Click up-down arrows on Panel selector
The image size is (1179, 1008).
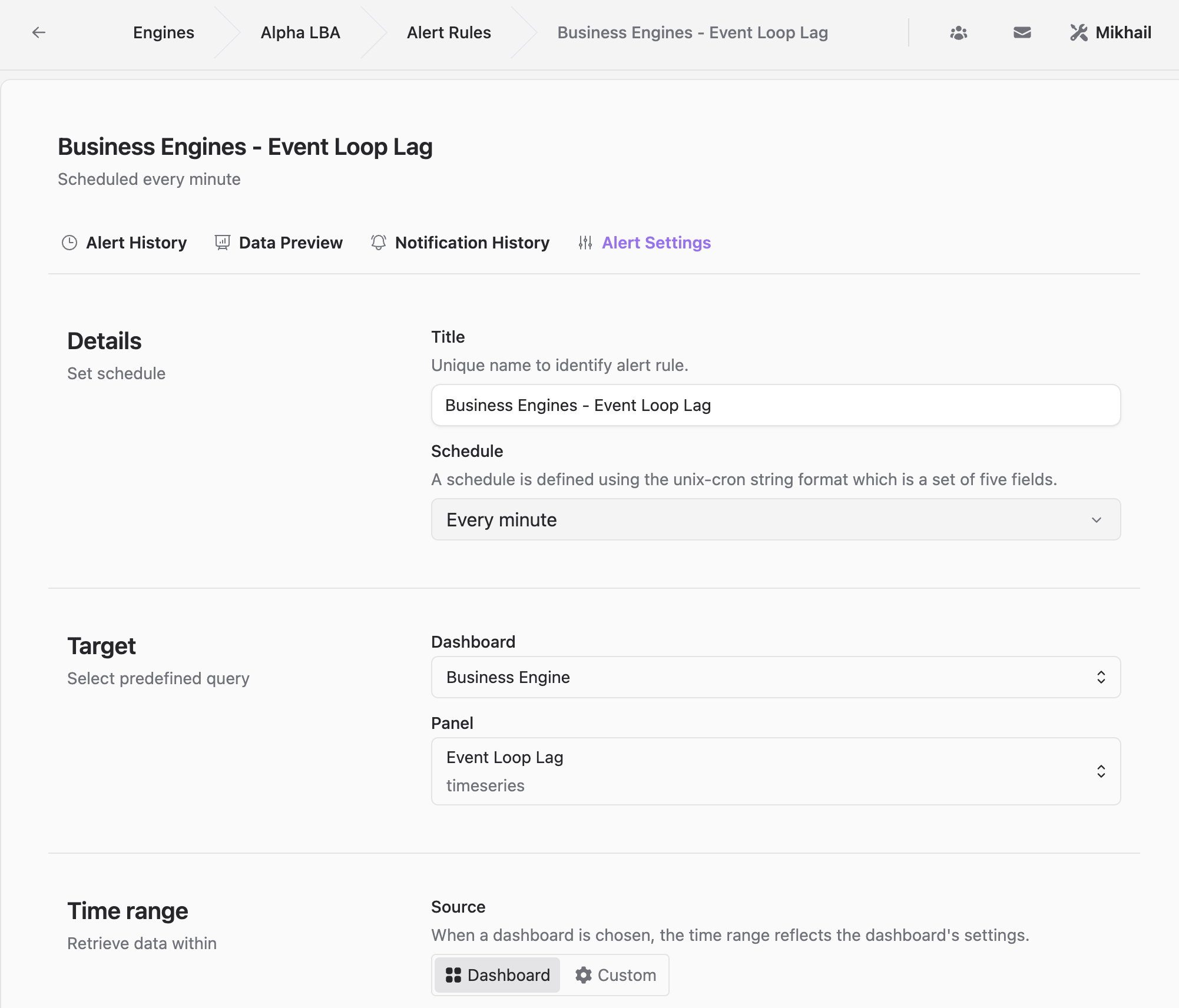click(1101, 771)
